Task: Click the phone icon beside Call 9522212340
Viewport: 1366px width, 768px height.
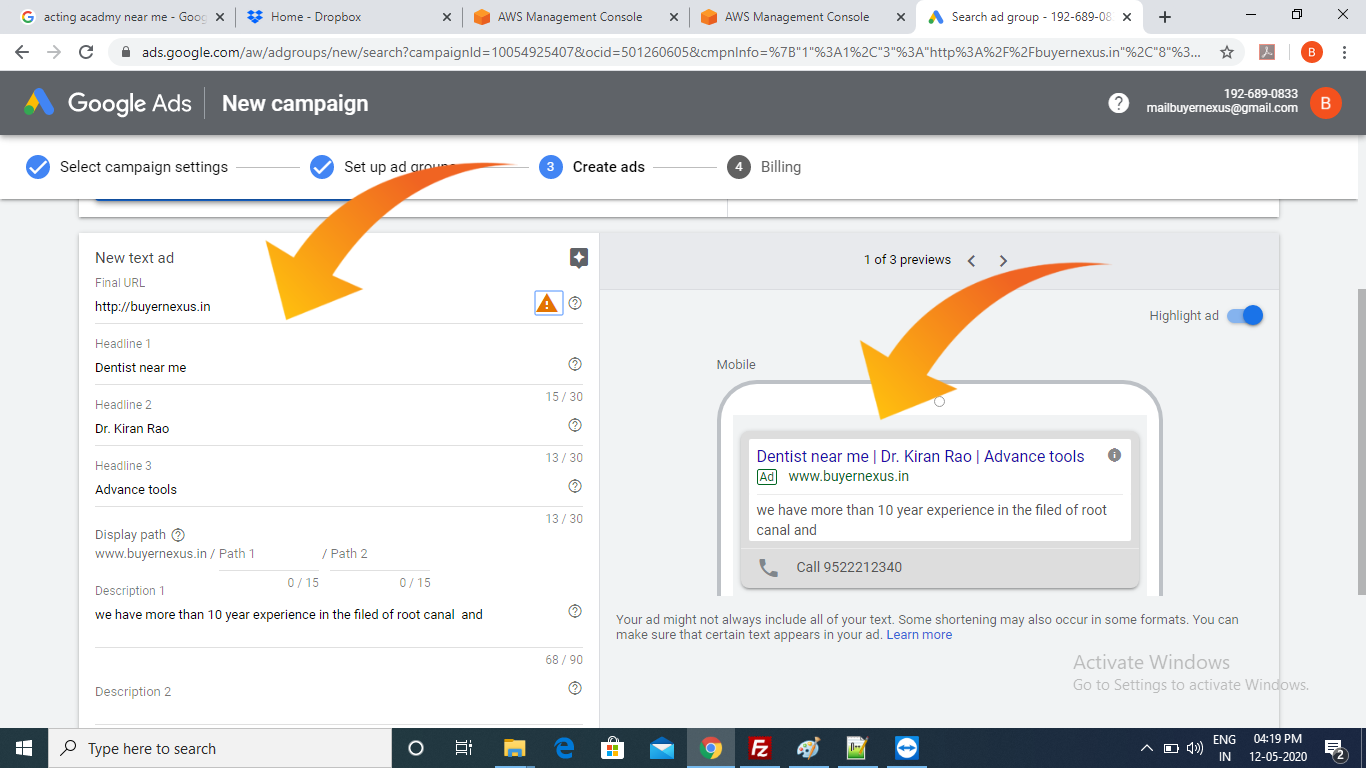Action: [x=768, y=567]
